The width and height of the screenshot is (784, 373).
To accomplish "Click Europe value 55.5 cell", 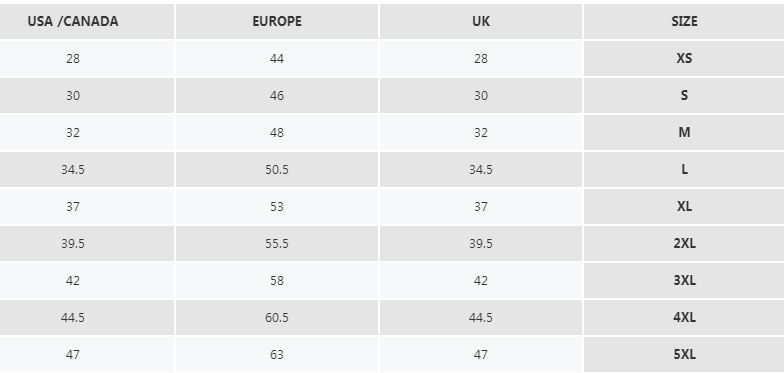I will [x=277, y=244].
